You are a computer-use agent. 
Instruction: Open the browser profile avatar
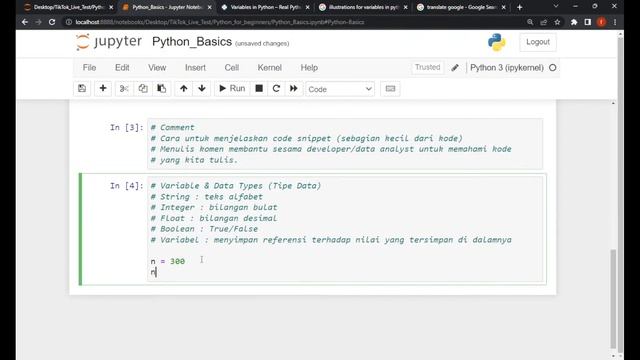point(601,22)
